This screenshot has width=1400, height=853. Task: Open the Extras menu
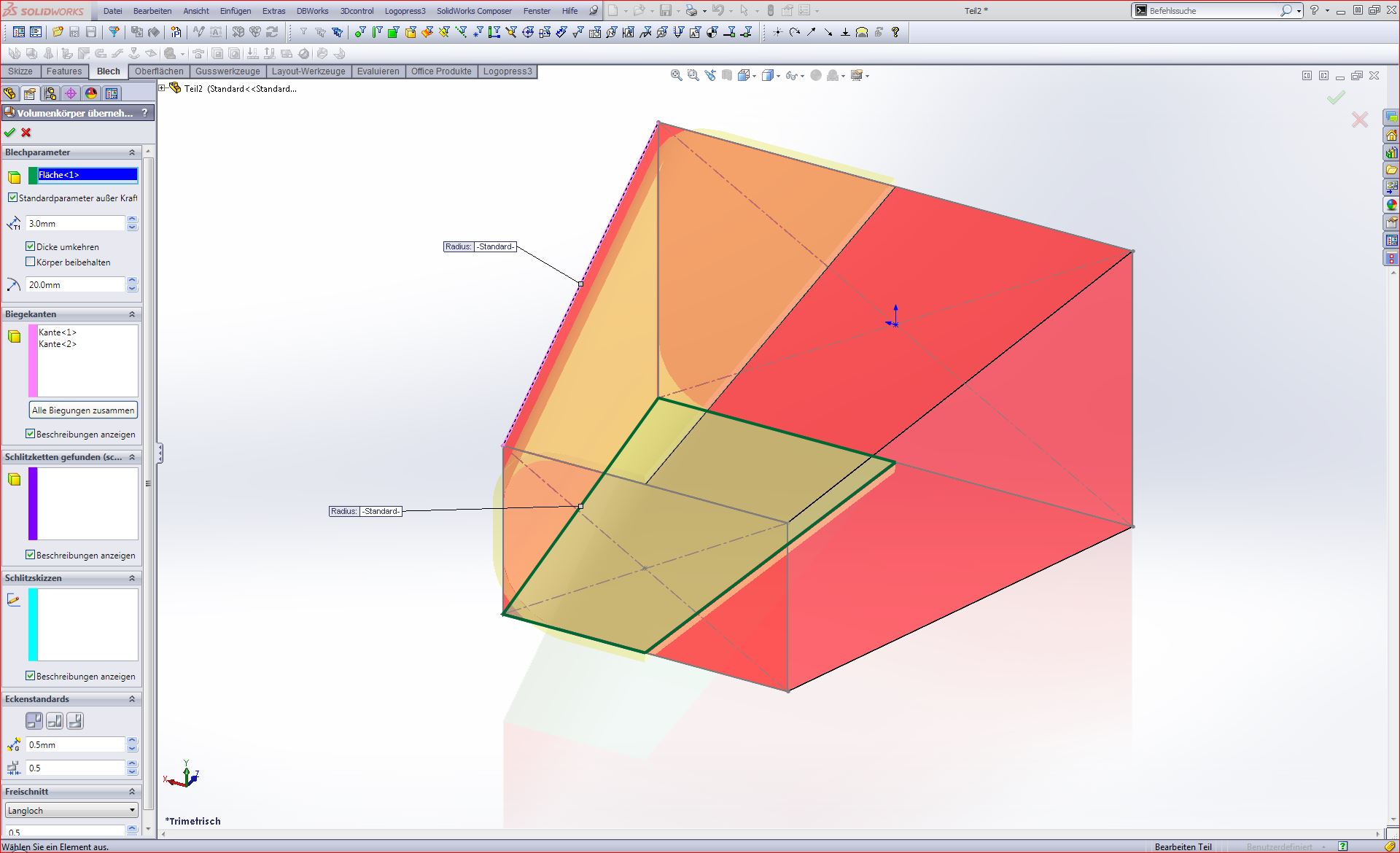click(274, 11)
